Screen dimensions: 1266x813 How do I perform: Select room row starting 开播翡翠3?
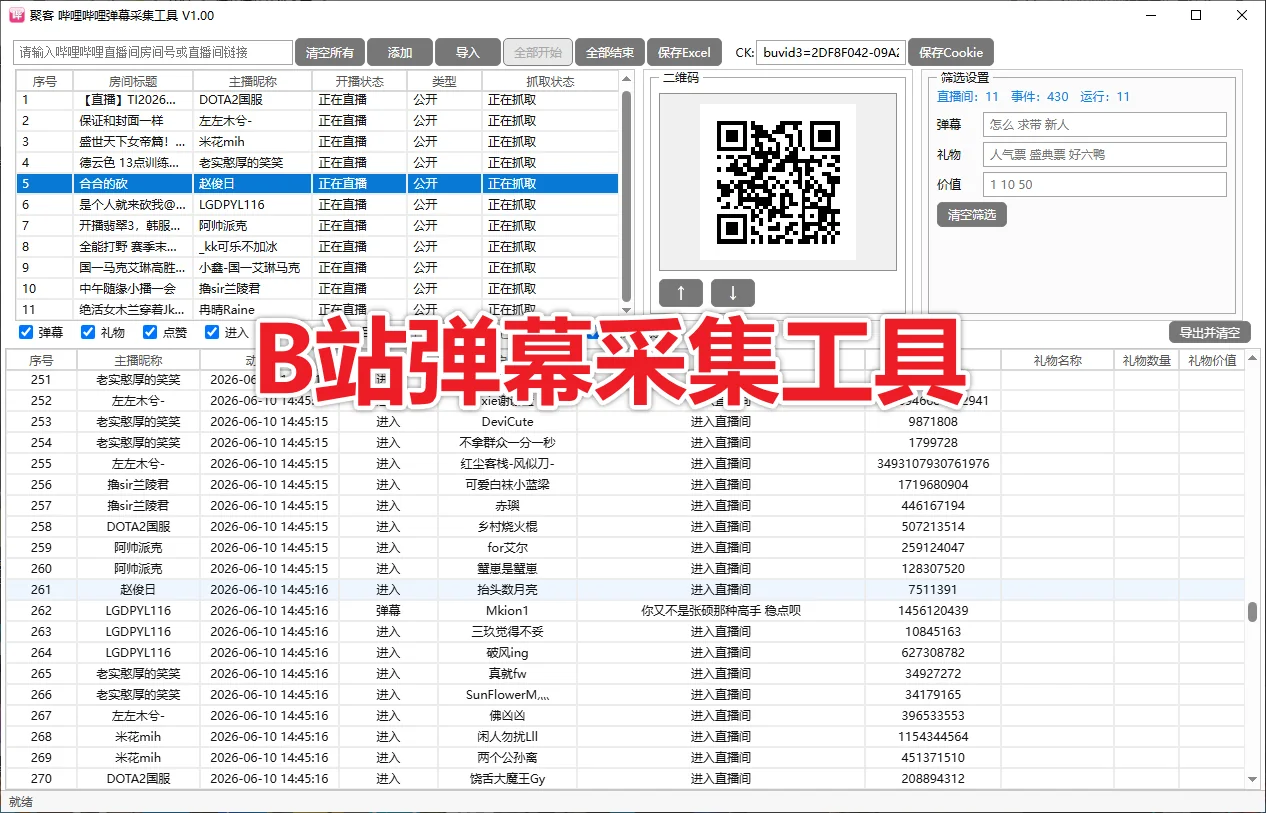[x=317, y=225]
